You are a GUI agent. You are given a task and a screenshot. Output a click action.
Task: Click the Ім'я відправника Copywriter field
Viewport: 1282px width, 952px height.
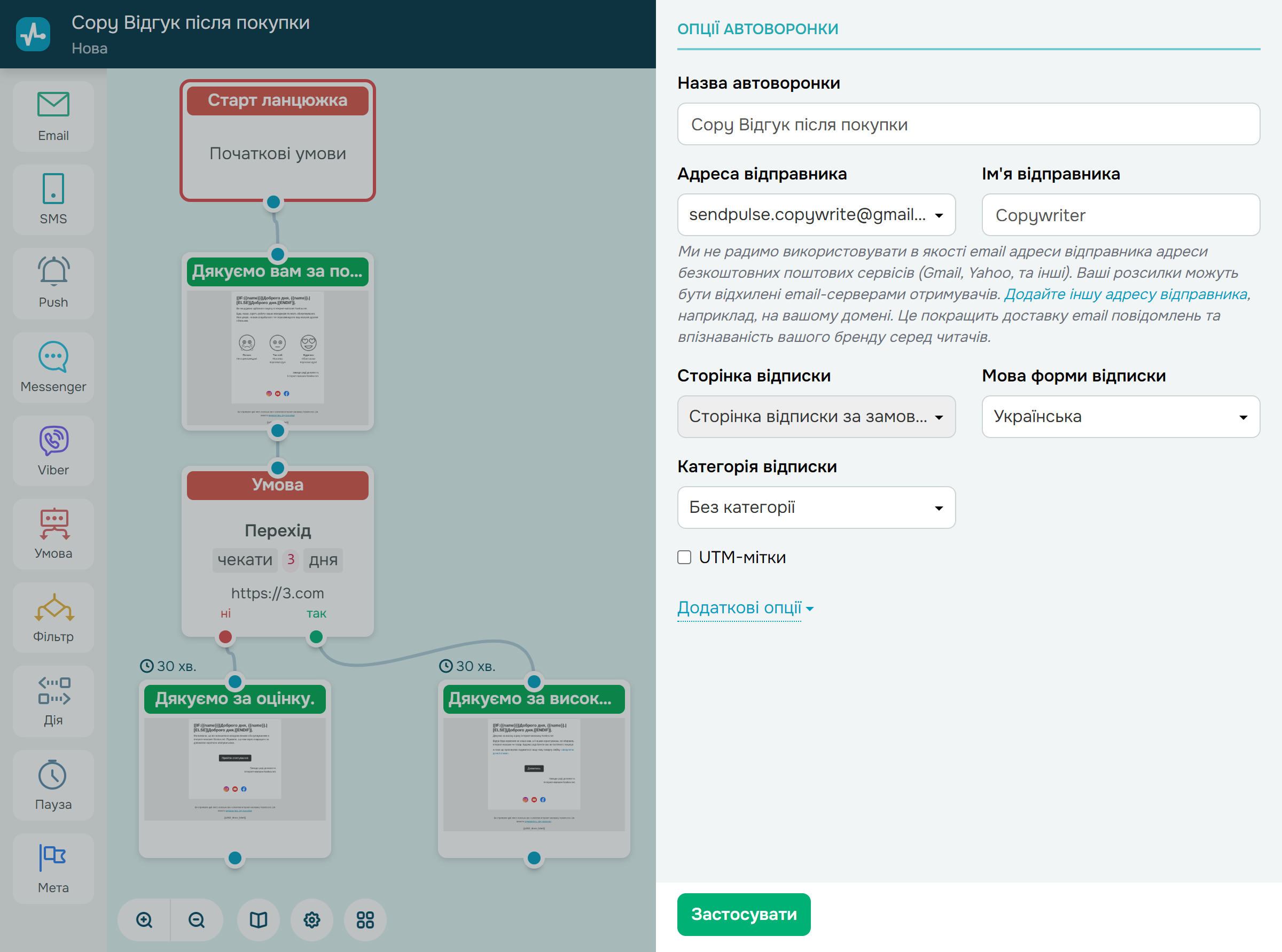[1120, 215]
